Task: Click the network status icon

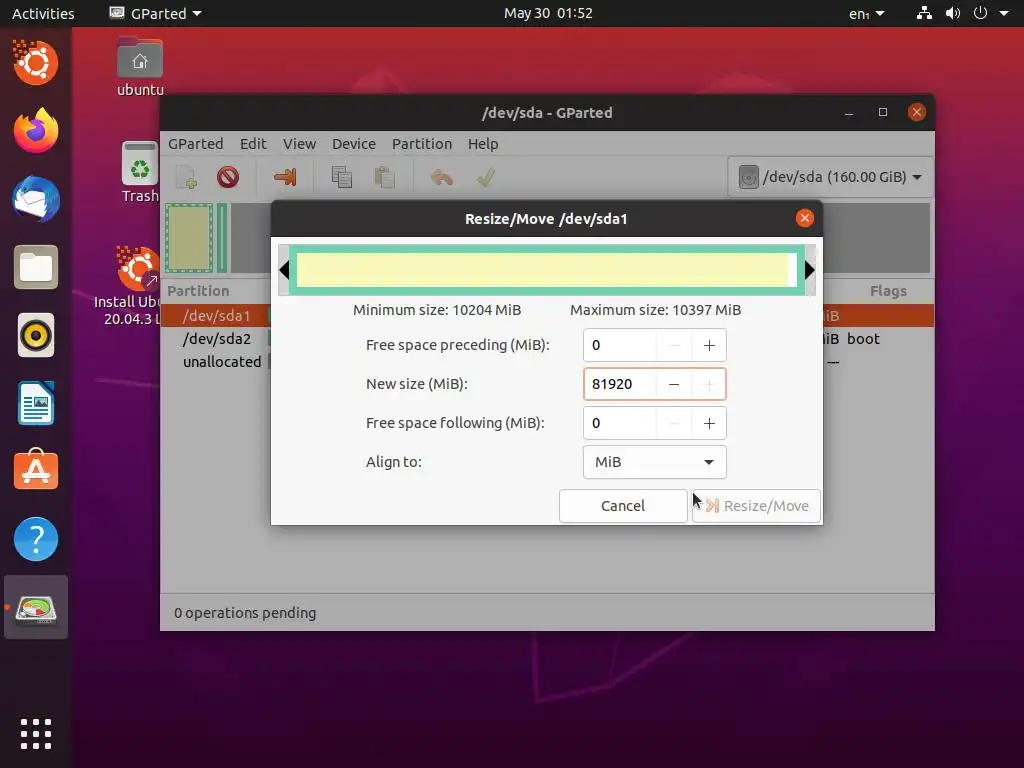Action: coord(924,13)
